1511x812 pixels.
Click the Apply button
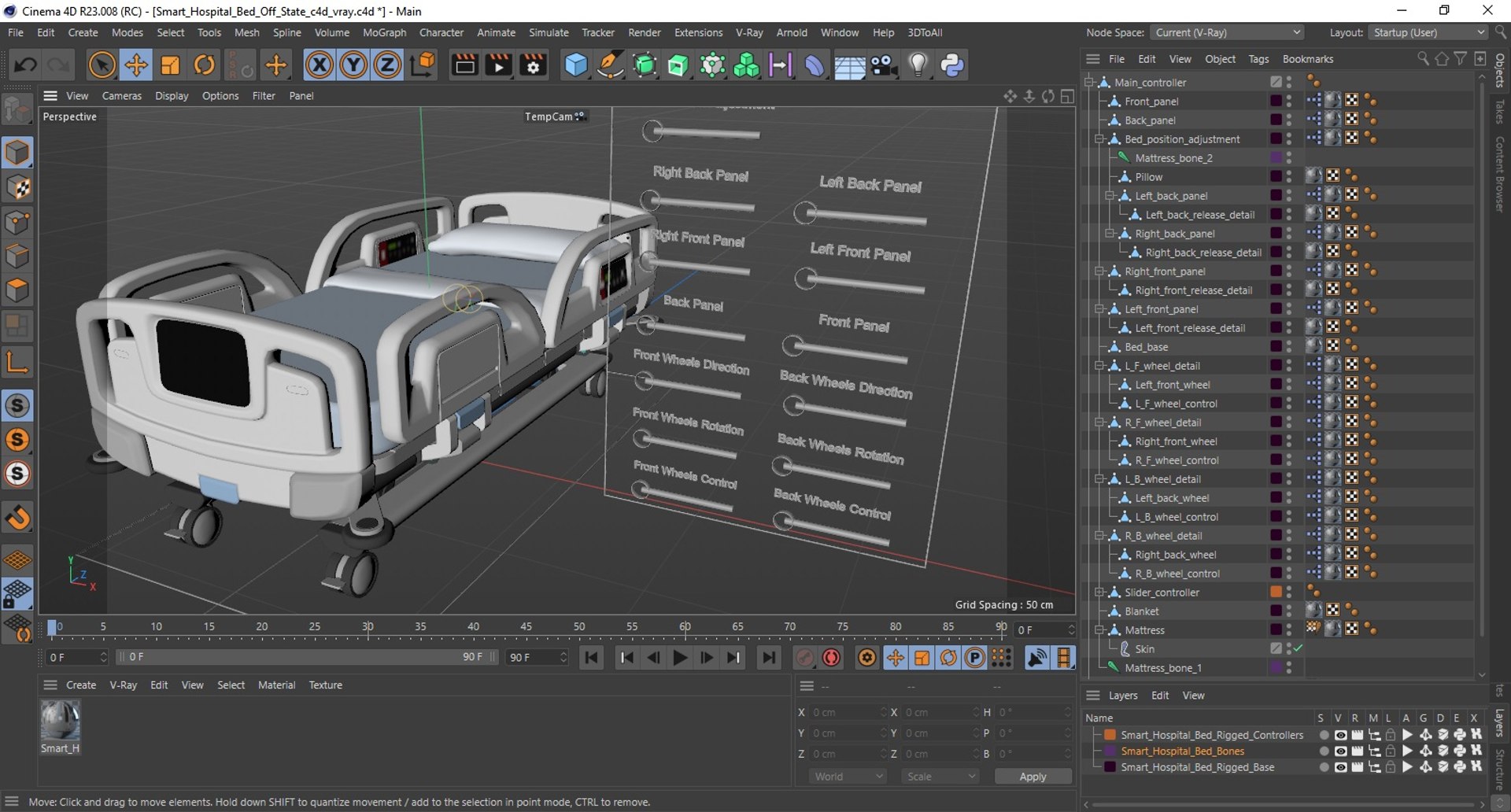pos(1033,777)
